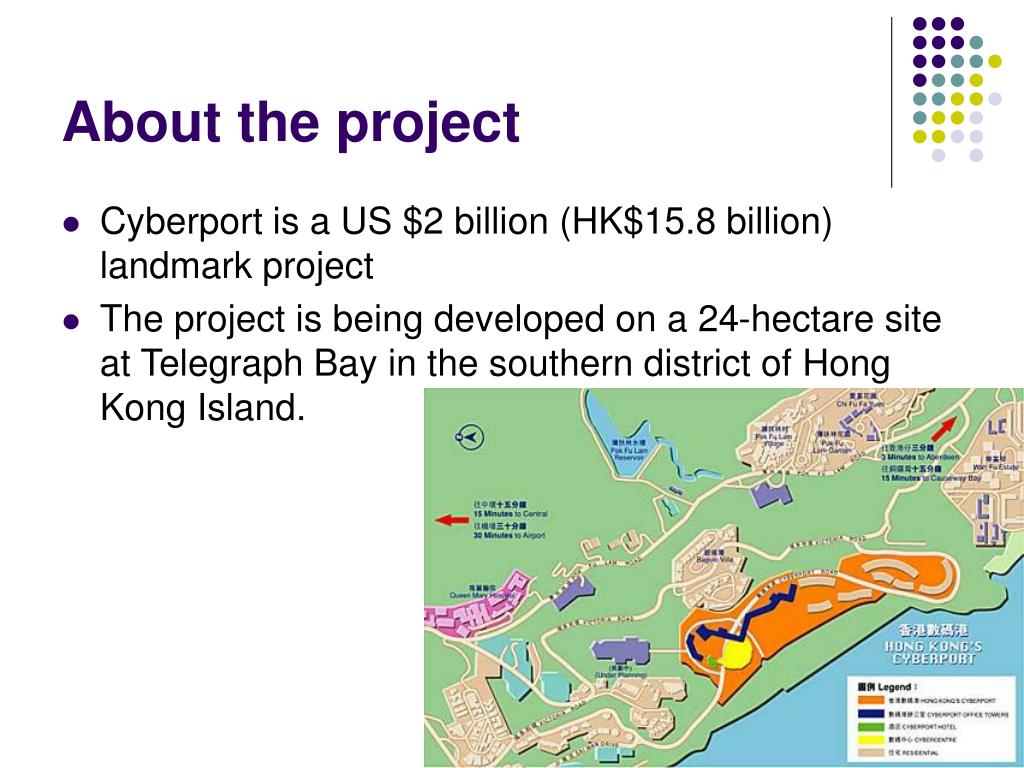Click the '15 Minutes to Central' label

[511, 514]
